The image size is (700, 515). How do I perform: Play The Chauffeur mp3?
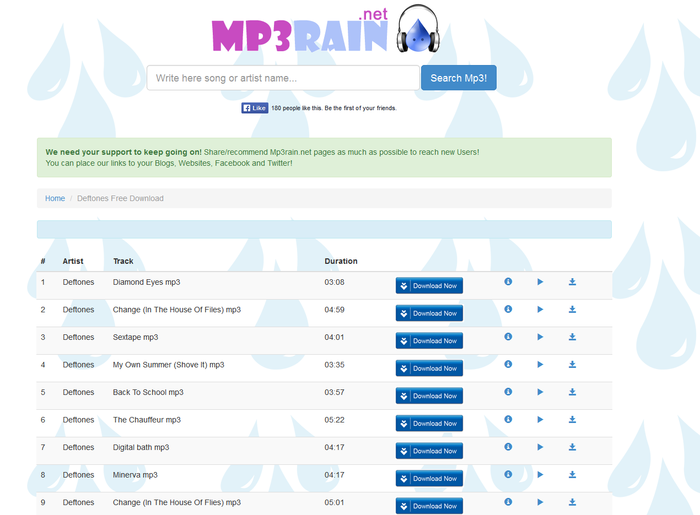click(540, 419)
